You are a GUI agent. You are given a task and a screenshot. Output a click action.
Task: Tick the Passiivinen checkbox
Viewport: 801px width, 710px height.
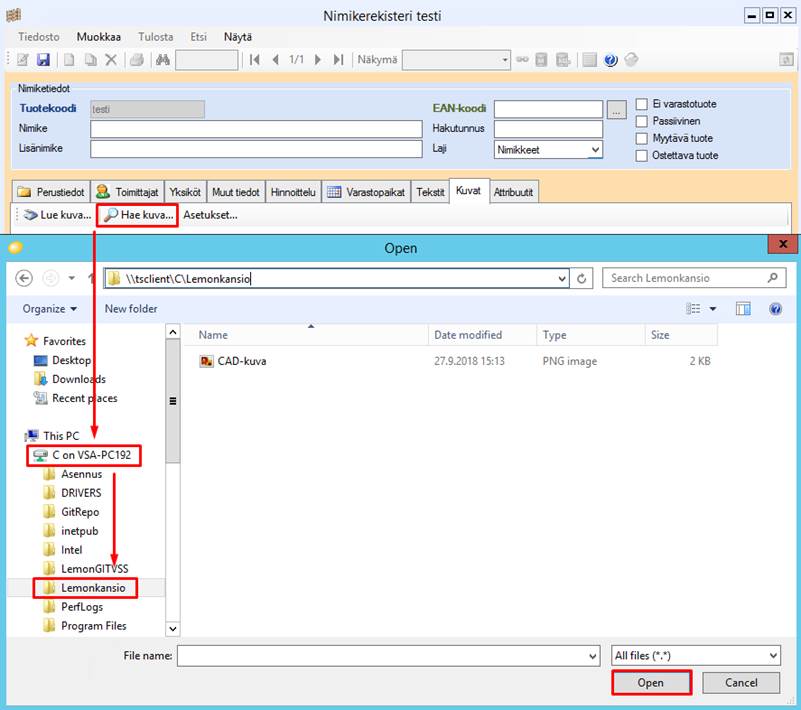[642, 122]
